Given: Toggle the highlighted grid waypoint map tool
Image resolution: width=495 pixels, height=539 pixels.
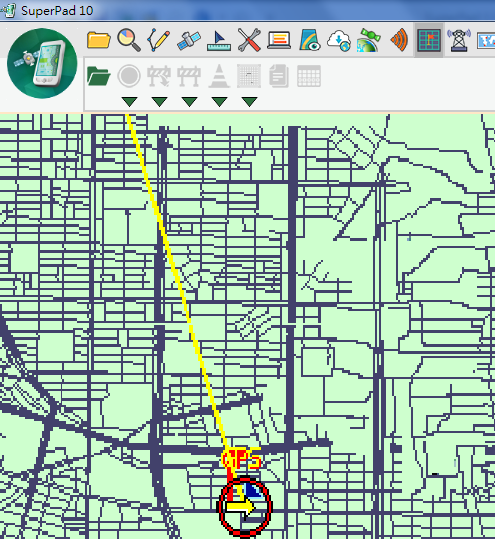Looking at the screenshot, I should point(429,40).
